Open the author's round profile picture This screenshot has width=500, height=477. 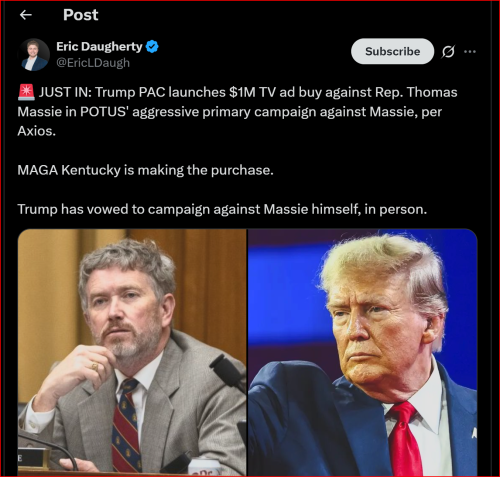(x=34, y=55)
